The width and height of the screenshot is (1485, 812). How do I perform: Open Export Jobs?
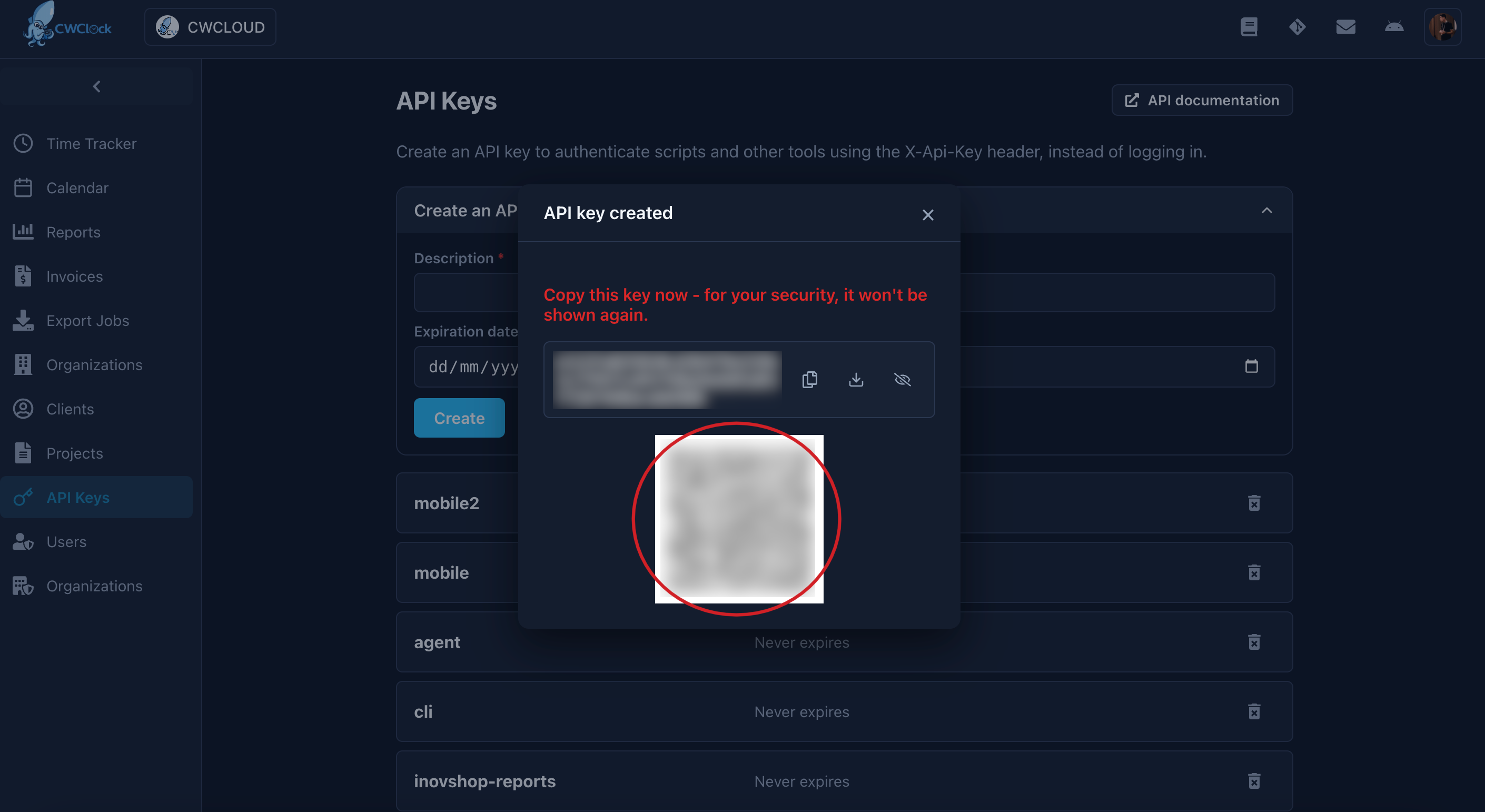point(96,320)
